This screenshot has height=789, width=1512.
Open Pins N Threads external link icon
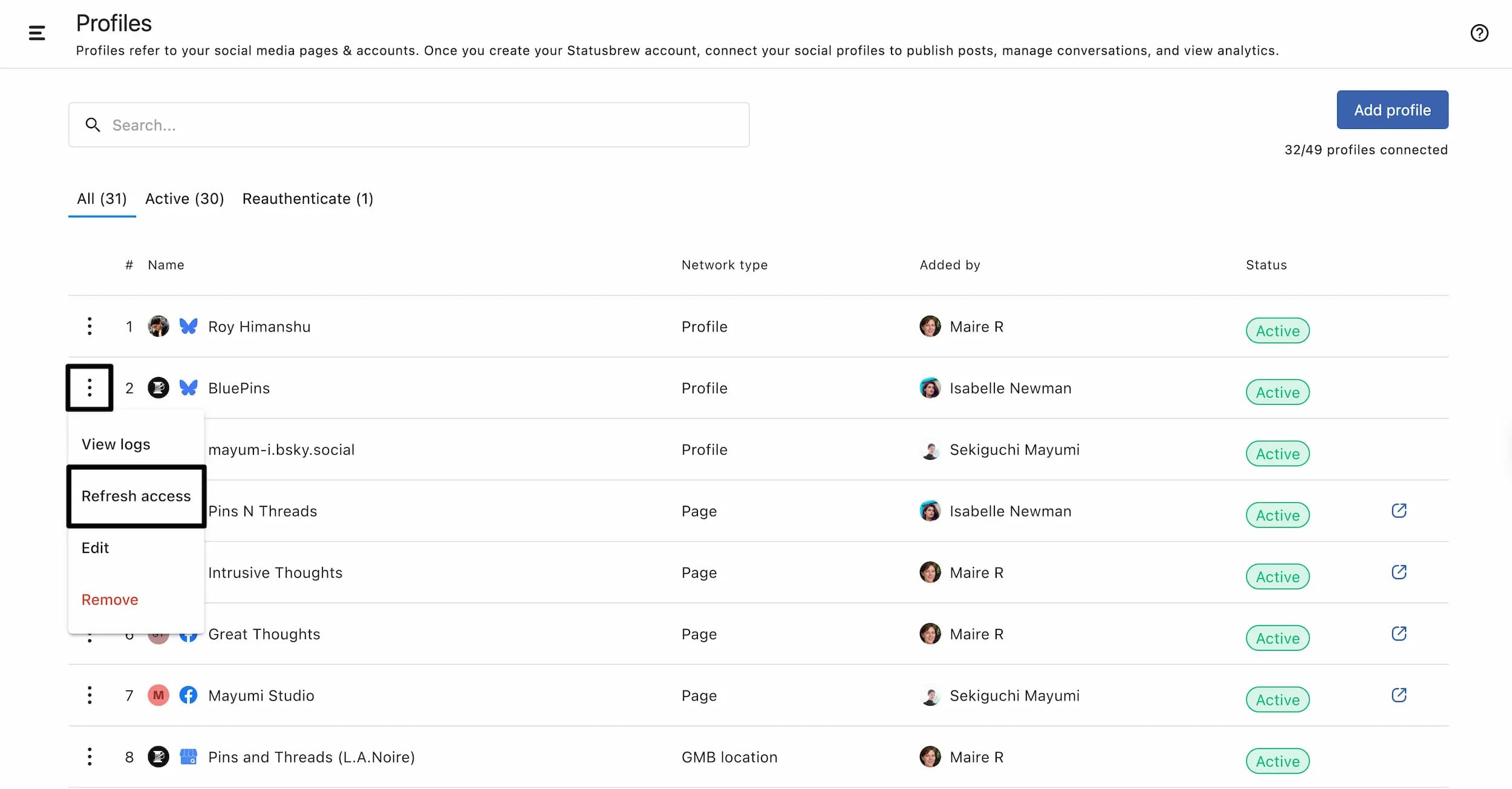pyautogui.click(x=1398, y=511)
